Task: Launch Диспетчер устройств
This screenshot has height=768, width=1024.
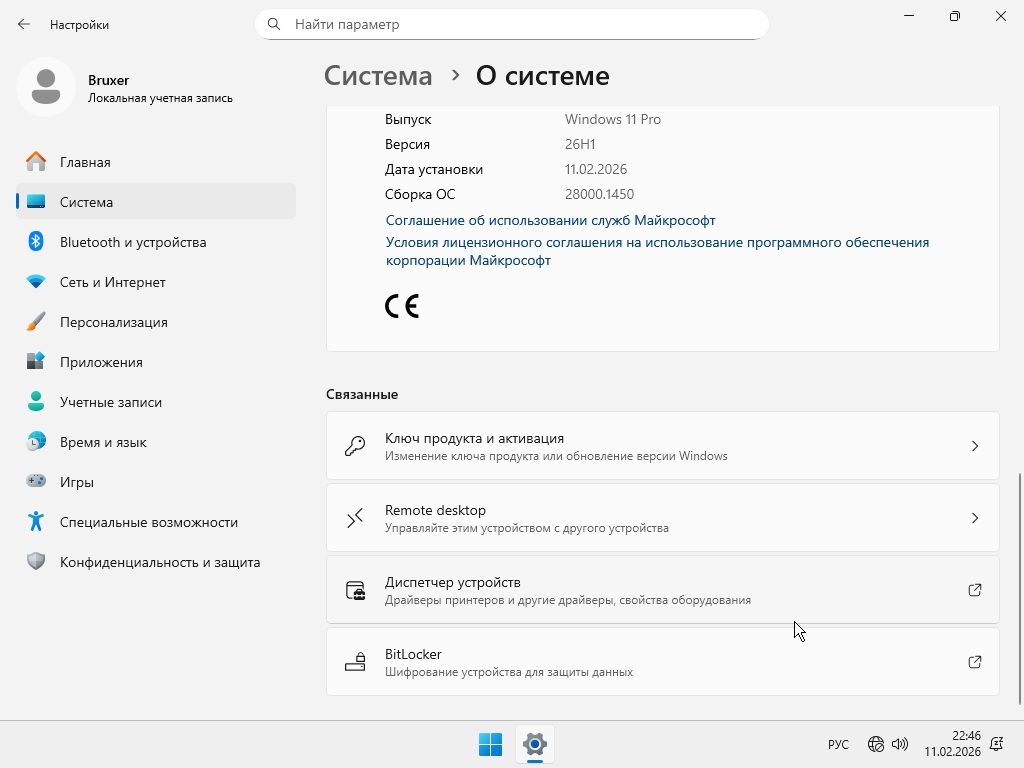Action: tap(663, 590)
